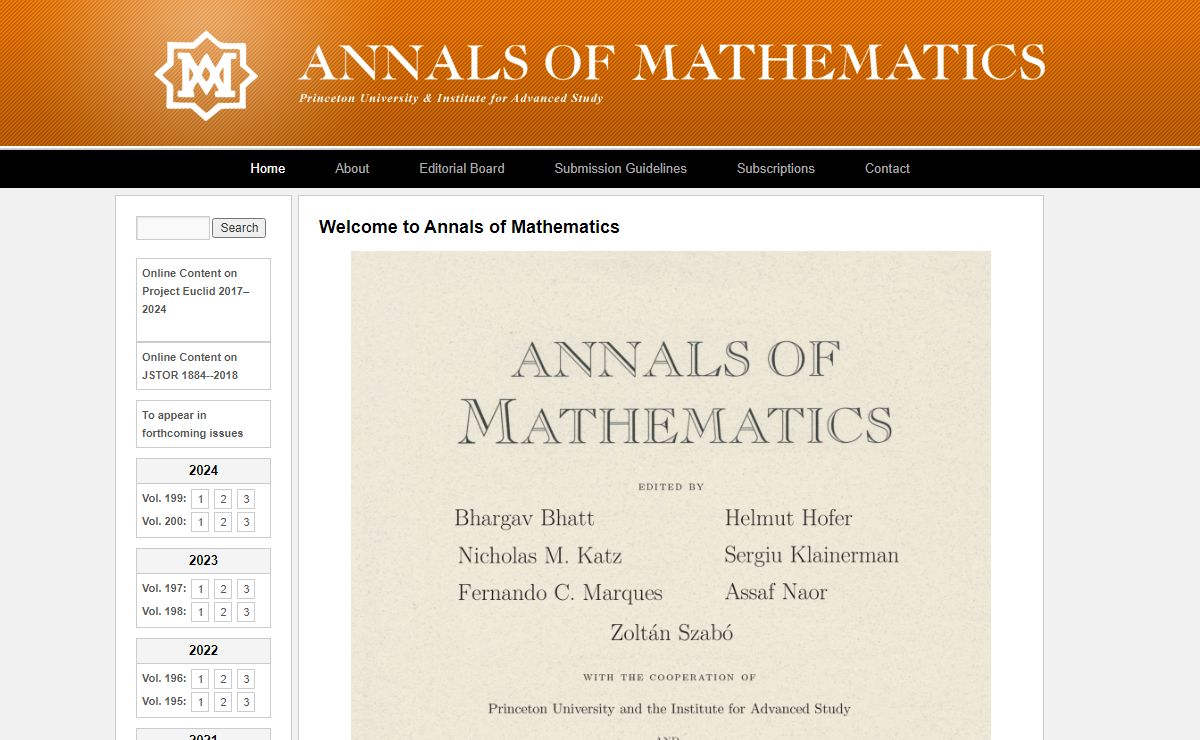
Task: Open Vol. 200 issue 2
Action: [x=223, y=522]
